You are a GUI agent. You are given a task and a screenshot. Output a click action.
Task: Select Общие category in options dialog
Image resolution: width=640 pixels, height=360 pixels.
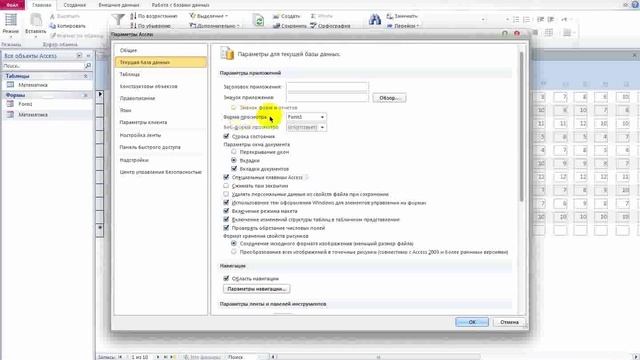pos(161,50)
